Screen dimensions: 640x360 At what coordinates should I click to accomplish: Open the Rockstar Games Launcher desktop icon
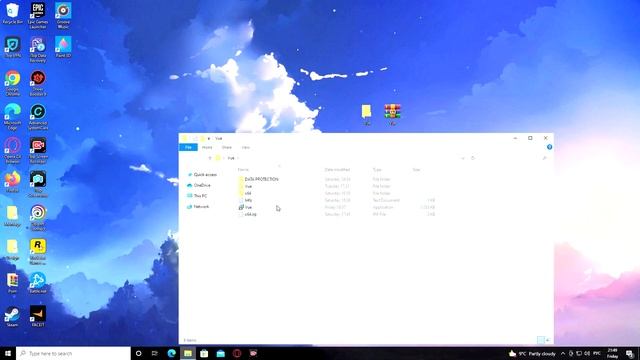38,251
